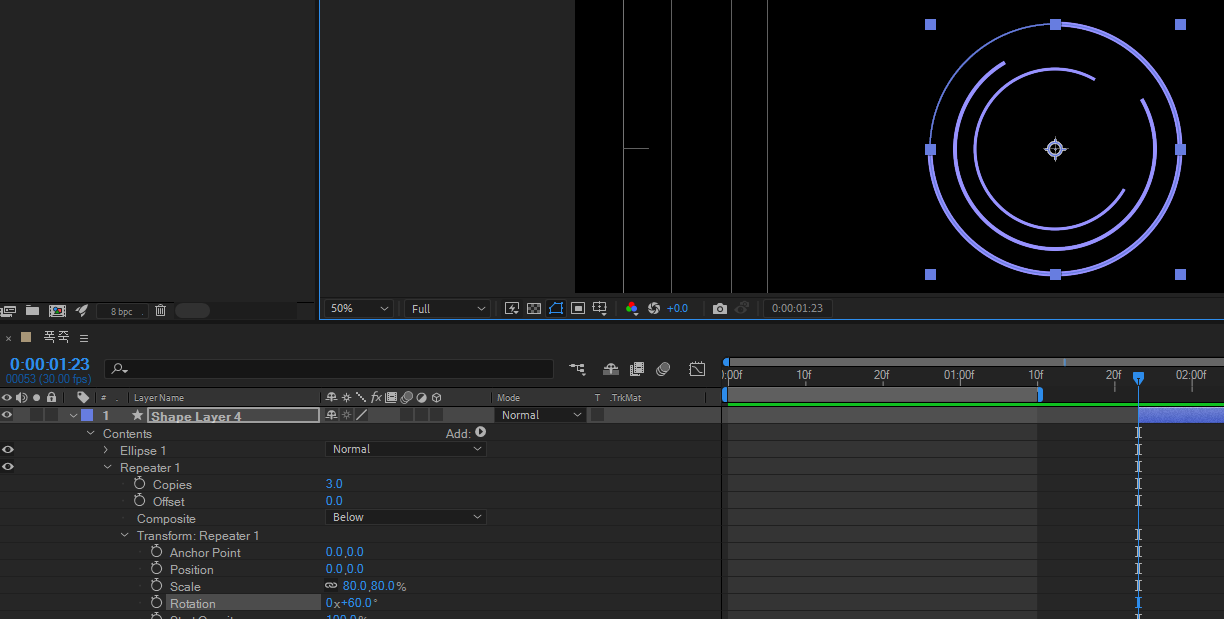The height and width of the screenshot is (619, 1224).
Task: Toggle mask and shape path visibility
Action: tap(556, 309)
